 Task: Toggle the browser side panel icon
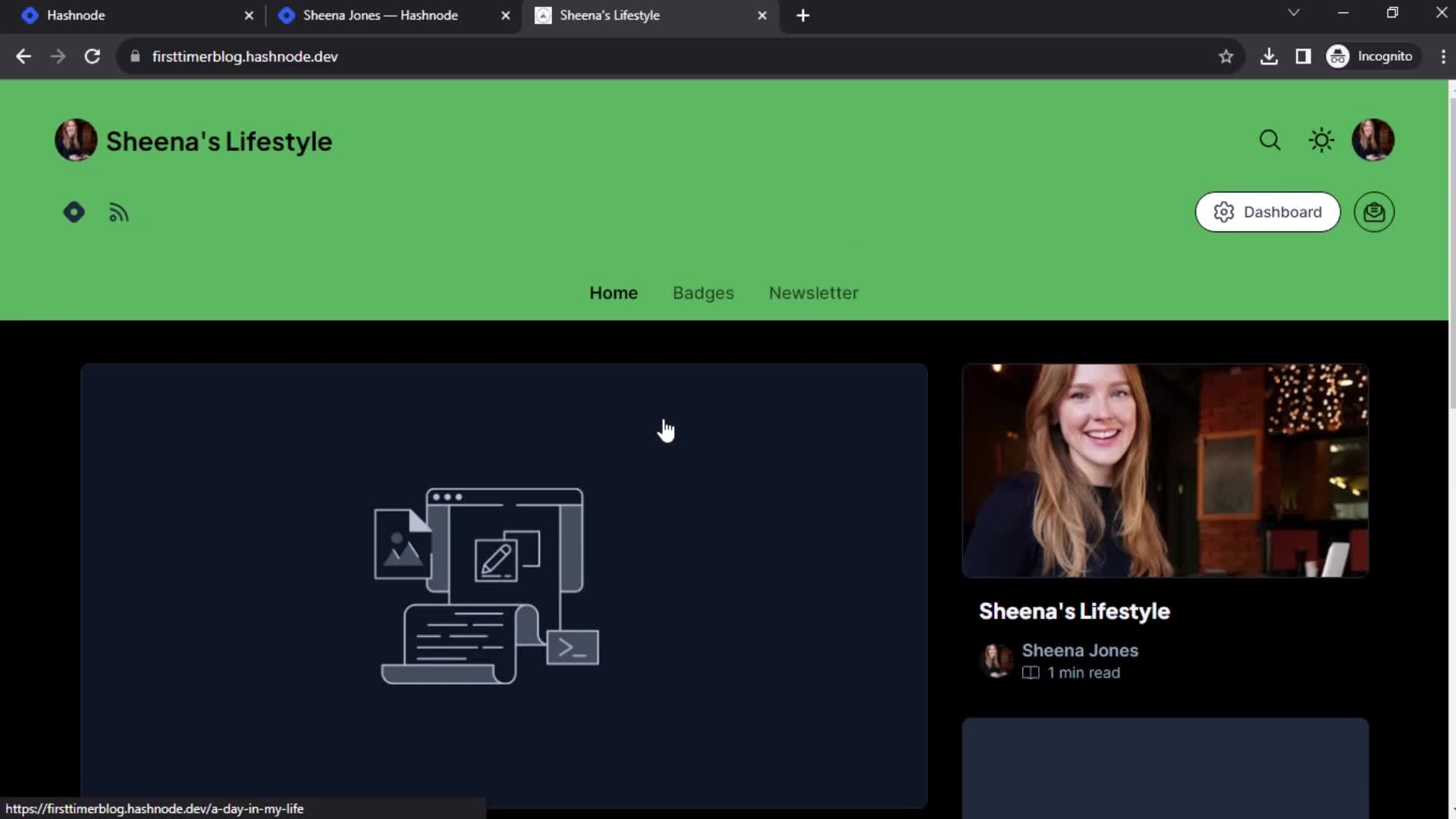tap(1303, 56)
